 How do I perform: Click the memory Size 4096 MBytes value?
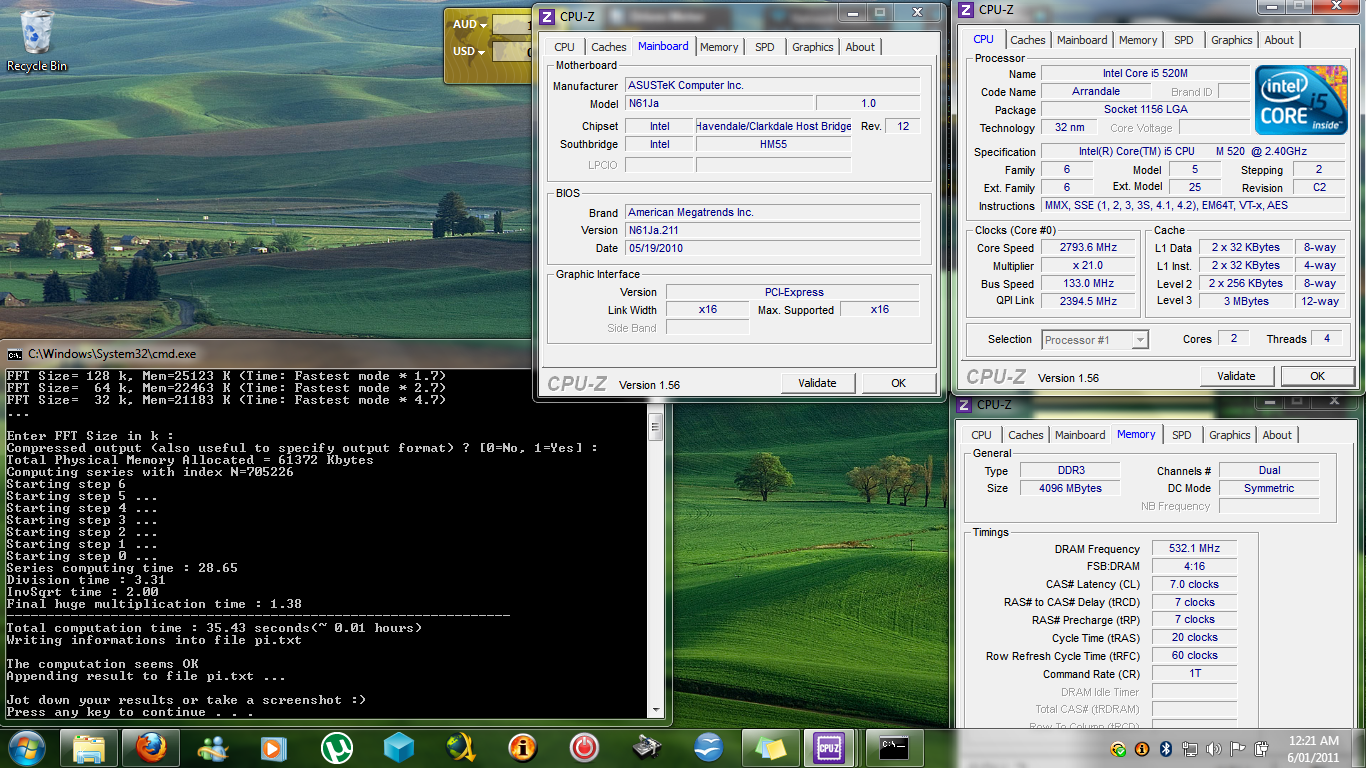(x=1071, y=488)
